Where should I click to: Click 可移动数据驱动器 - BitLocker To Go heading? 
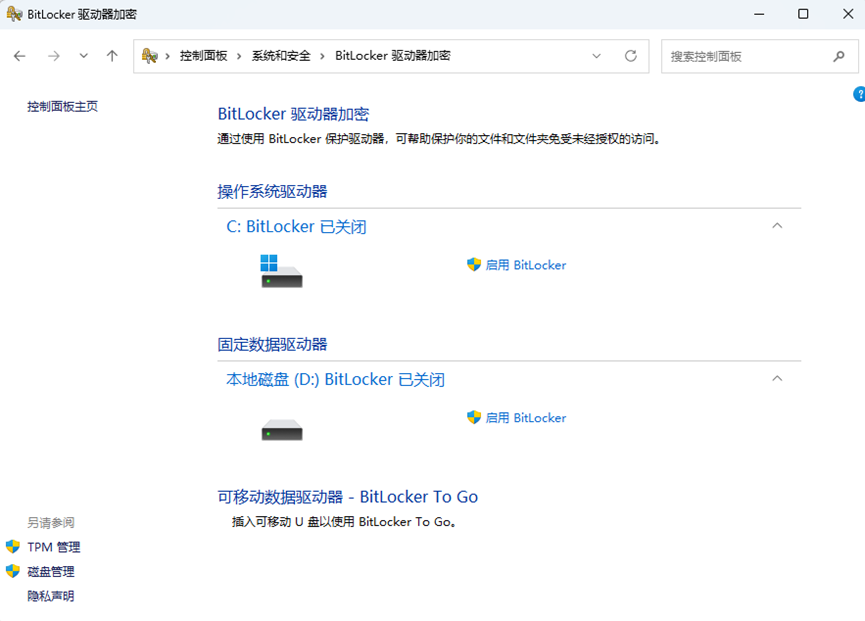(348, 497)
